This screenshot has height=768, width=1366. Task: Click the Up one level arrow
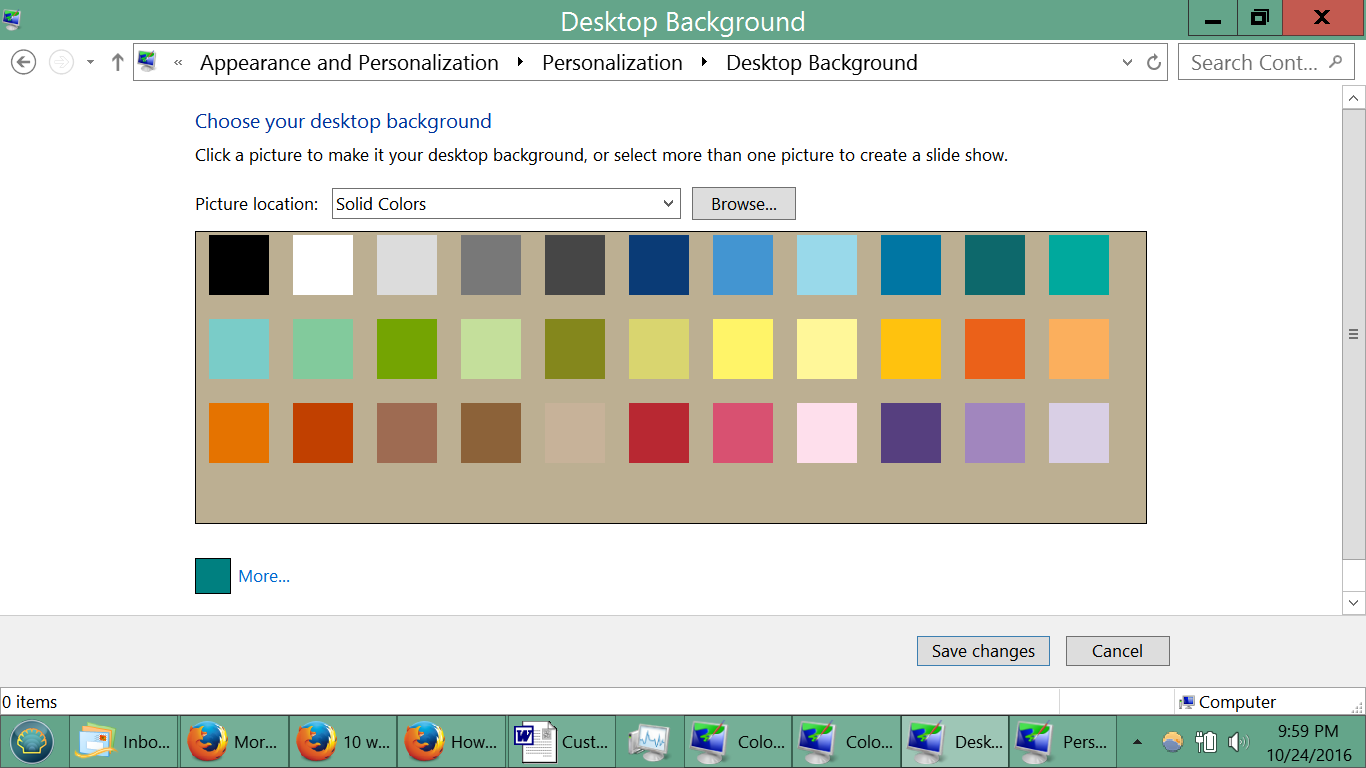(117, 62)
